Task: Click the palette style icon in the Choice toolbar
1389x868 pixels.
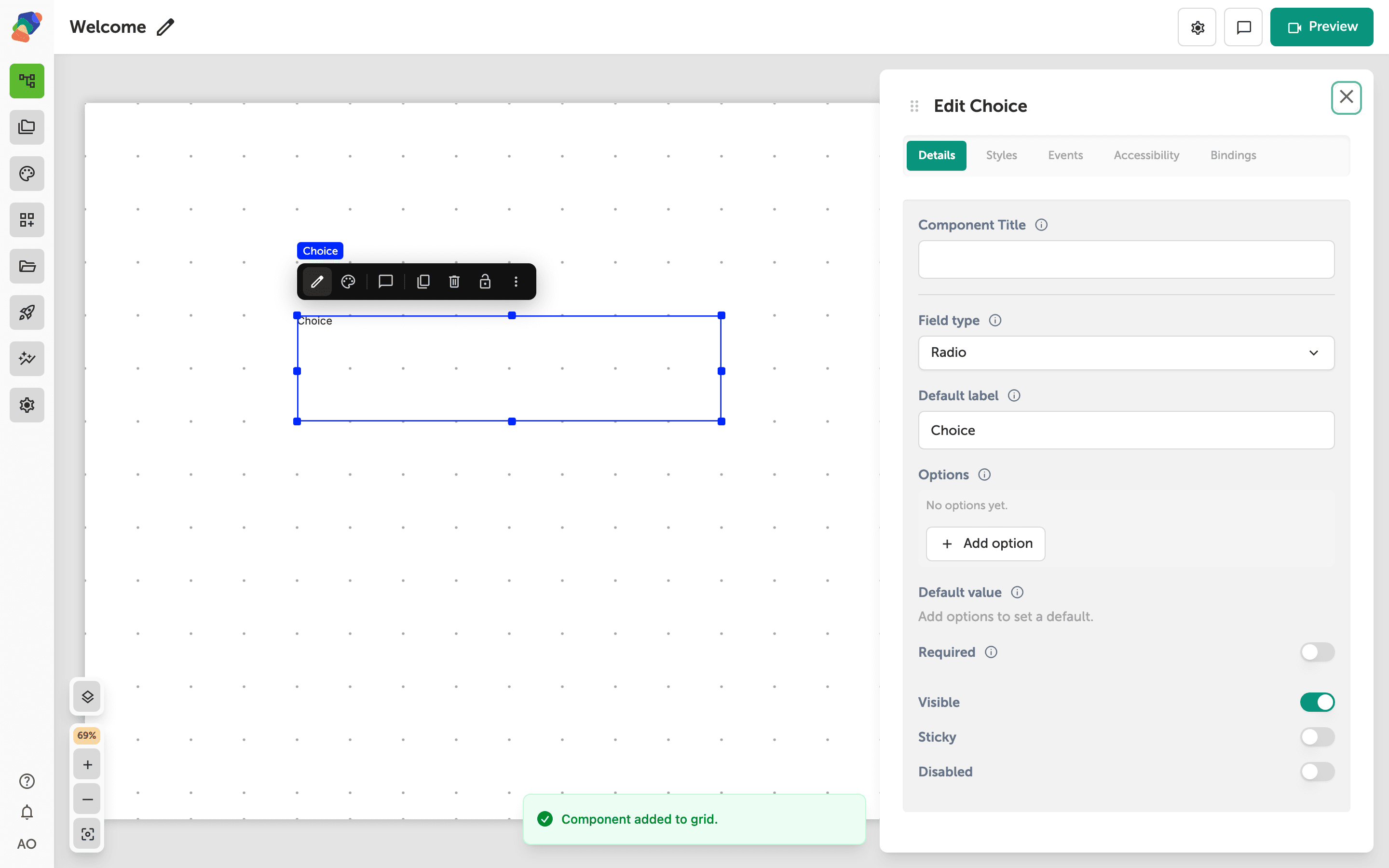Action: coord(348,281)
